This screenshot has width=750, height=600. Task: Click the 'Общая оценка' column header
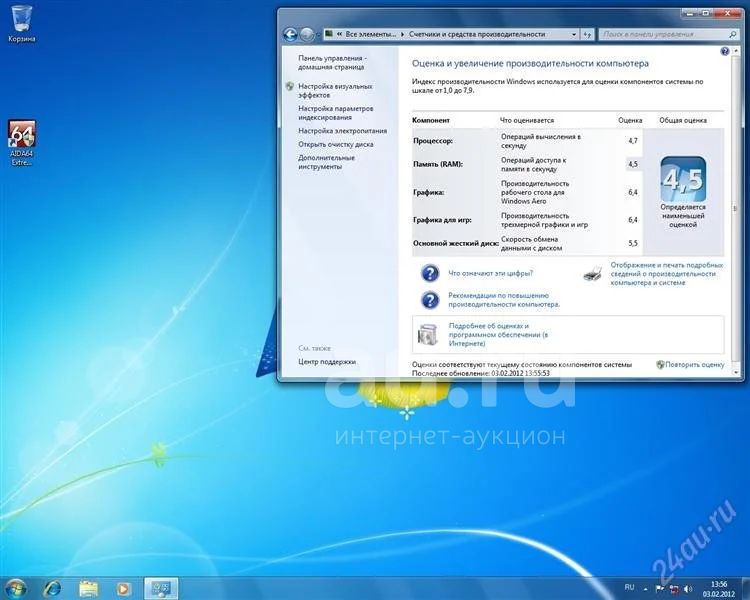click(x=683, y=120)
